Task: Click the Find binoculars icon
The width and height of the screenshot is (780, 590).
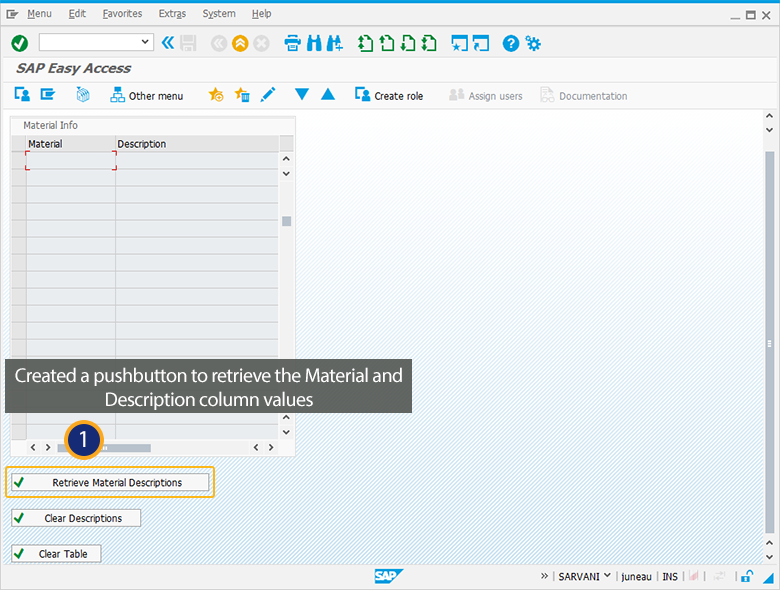Action: (314, 43)
